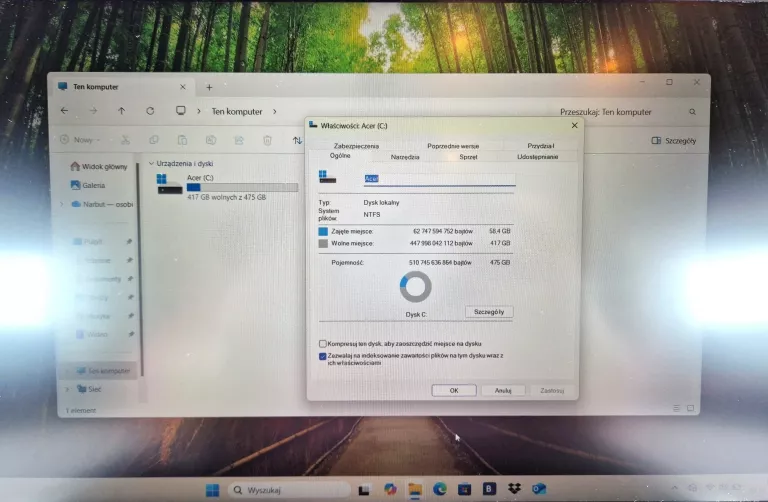Screen dimensions: 768x502
Task: Click the drive name text field
Action: 438,180
